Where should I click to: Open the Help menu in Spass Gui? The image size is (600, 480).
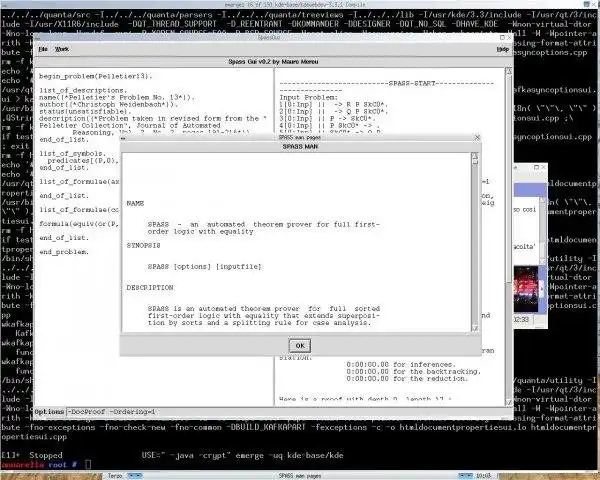[502, 49]
